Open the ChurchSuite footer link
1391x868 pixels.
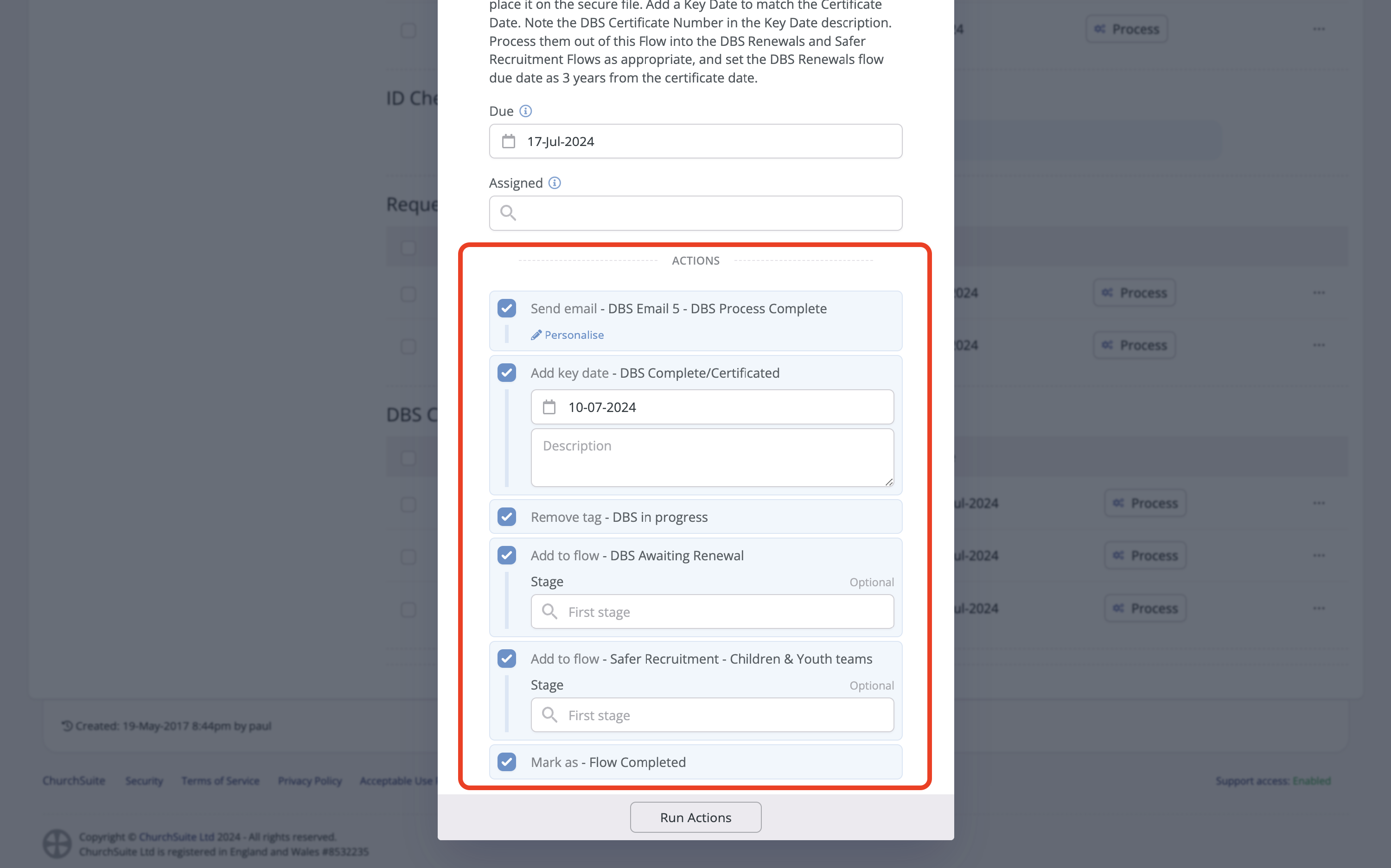tap(74, 781)
